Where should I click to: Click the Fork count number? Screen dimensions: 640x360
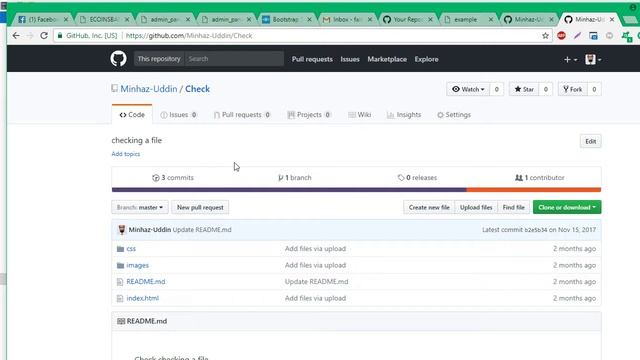pos(594,89)
